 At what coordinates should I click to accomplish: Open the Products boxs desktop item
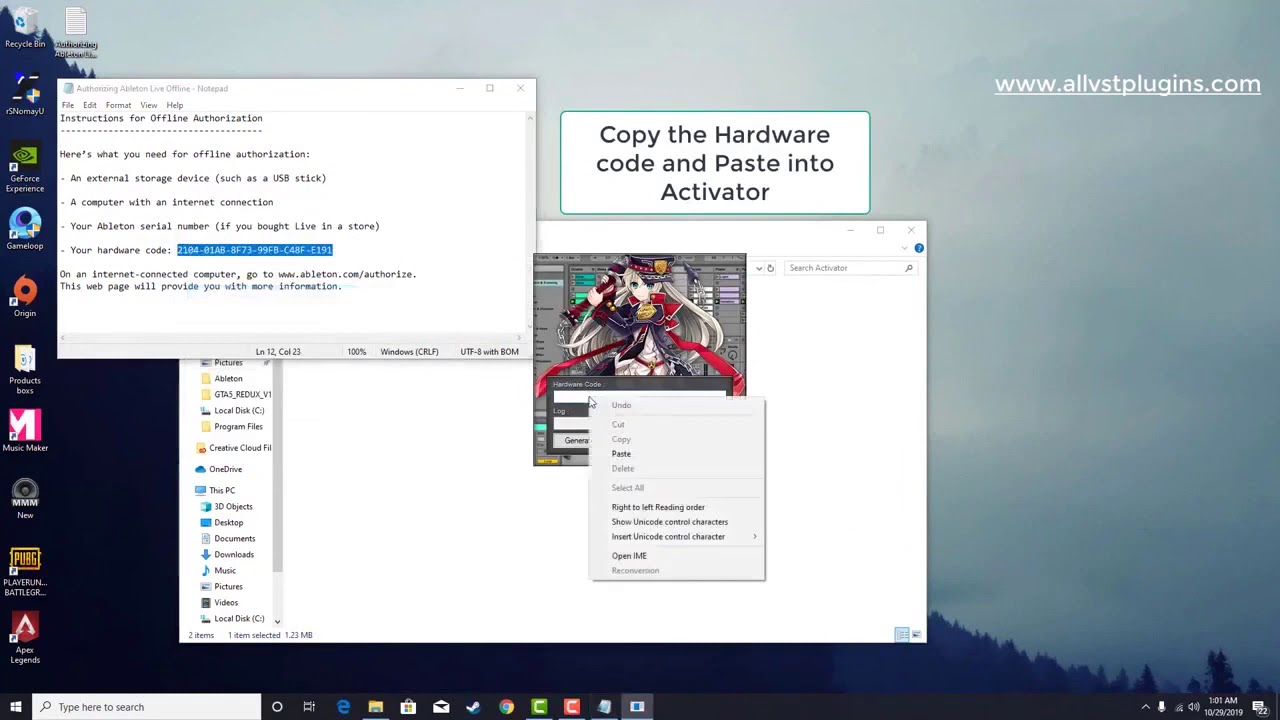[25, 369]
